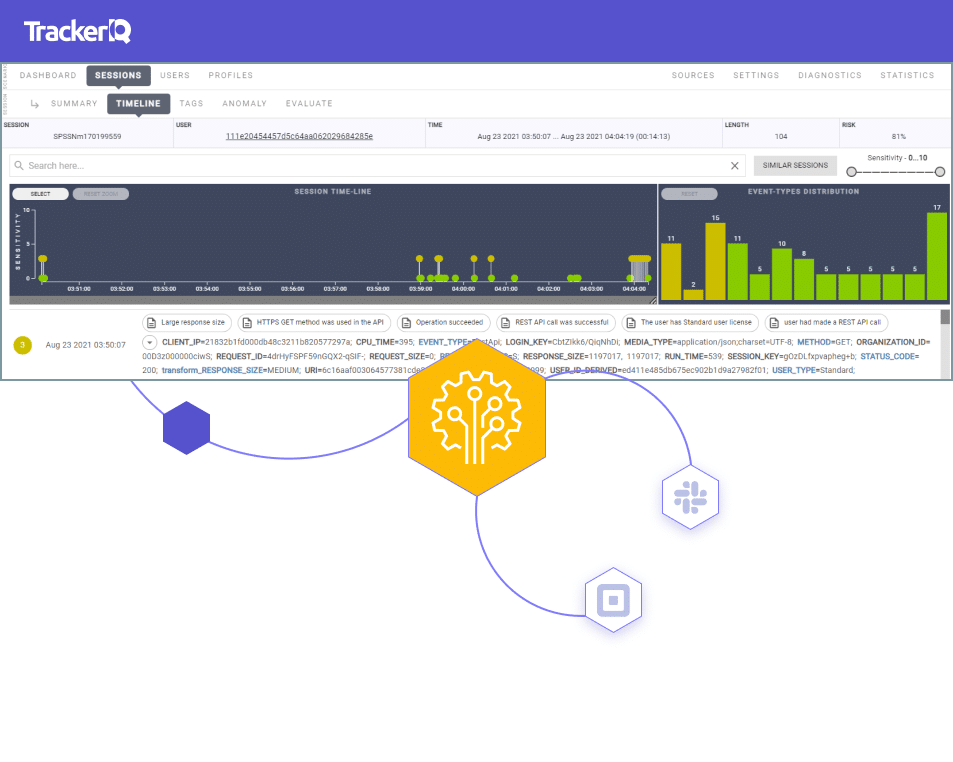
Task: Click the Large response size tag
Action: [x=187, y=323]
